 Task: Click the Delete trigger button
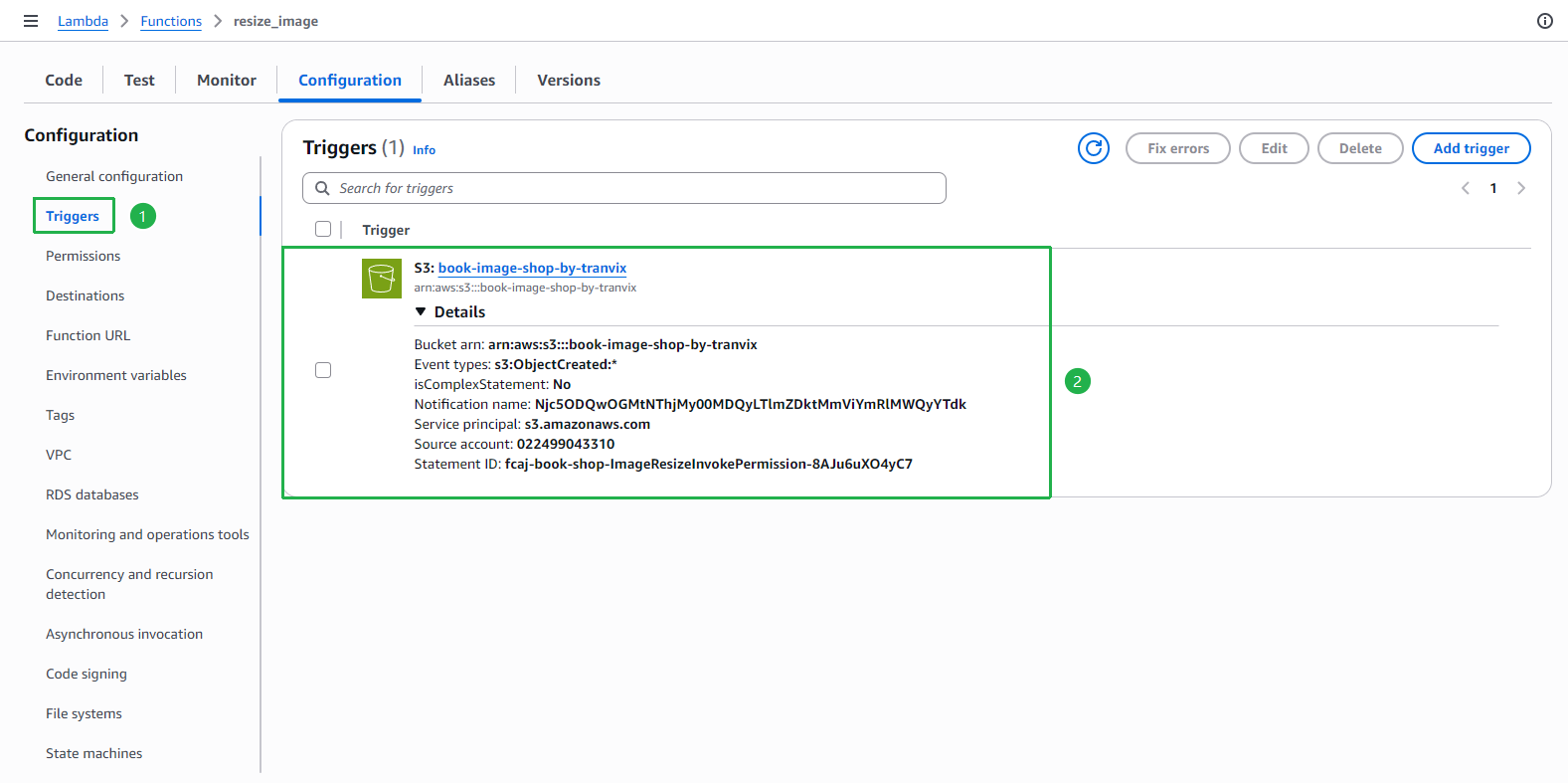pyautogui.click(x=1360, y=148)
